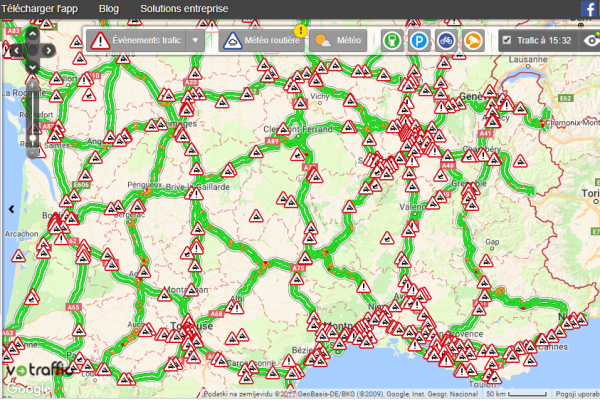The width and height of the screenshot is (600, 400).
Task: Open the 'Solutions entreprise' link
Action: click(x=184, y=9)
